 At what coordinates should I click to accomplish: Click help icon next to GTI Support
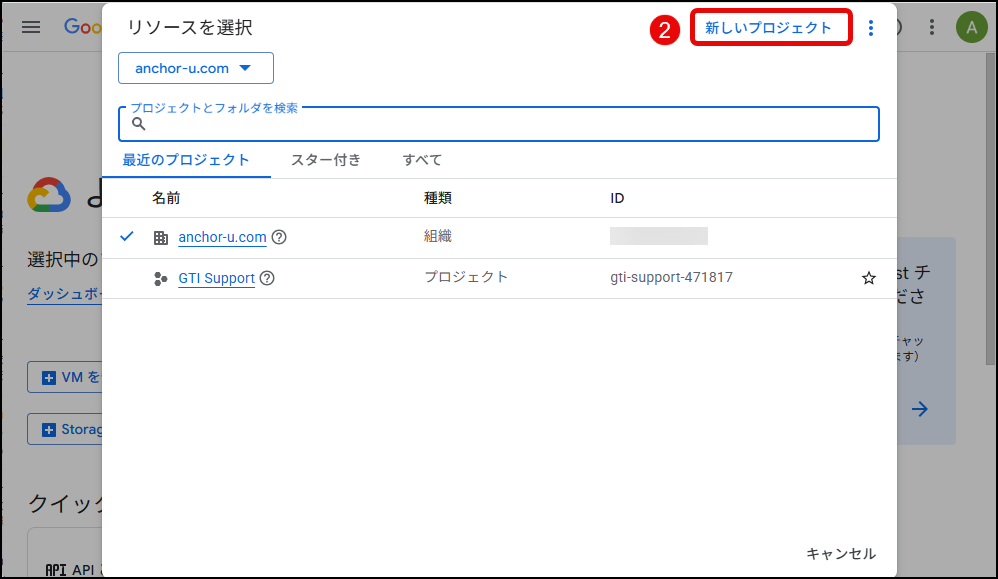tap(267, 278)
